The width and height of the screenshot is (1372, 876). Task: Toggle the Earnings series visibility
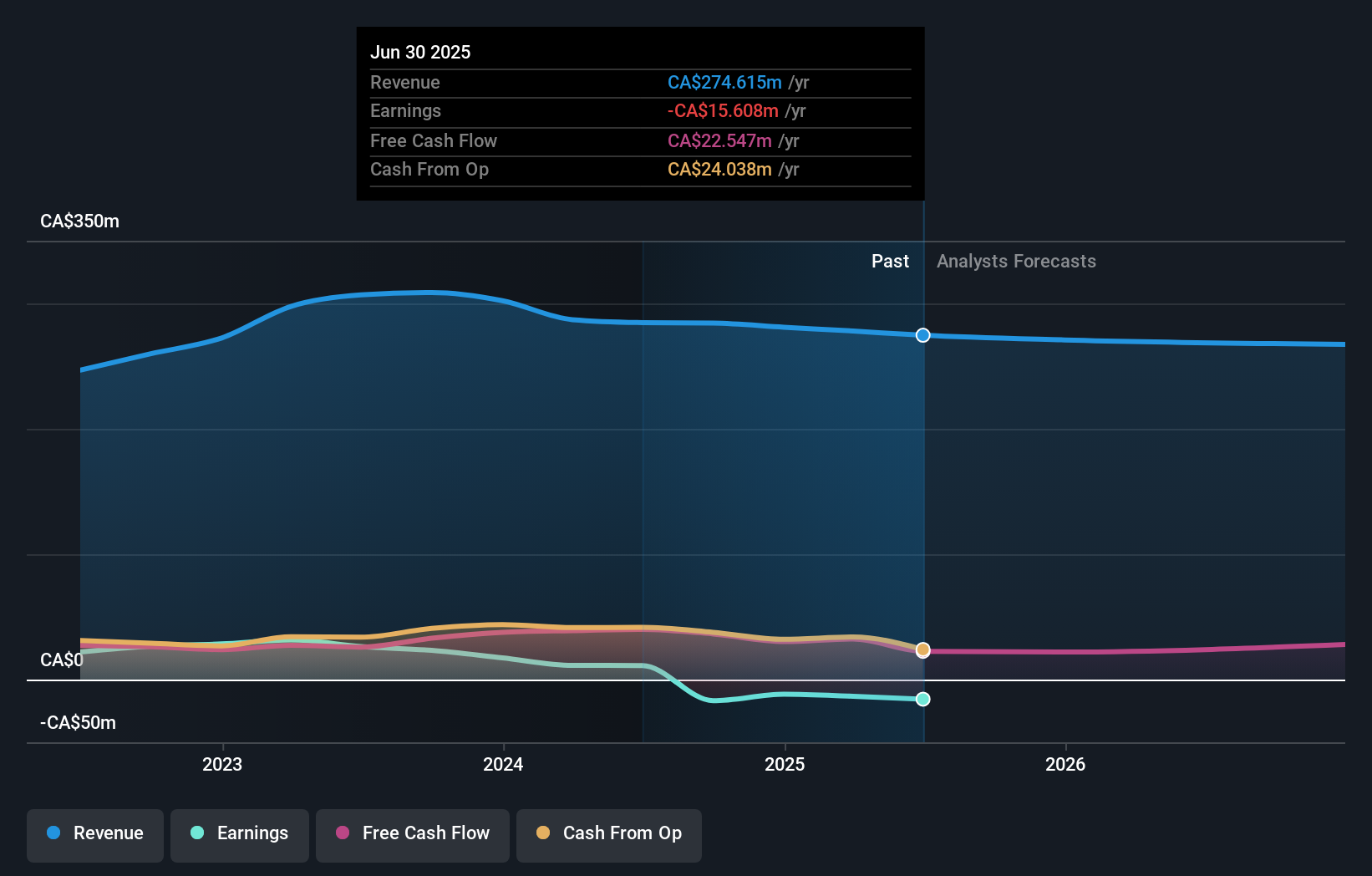point(240,834)
